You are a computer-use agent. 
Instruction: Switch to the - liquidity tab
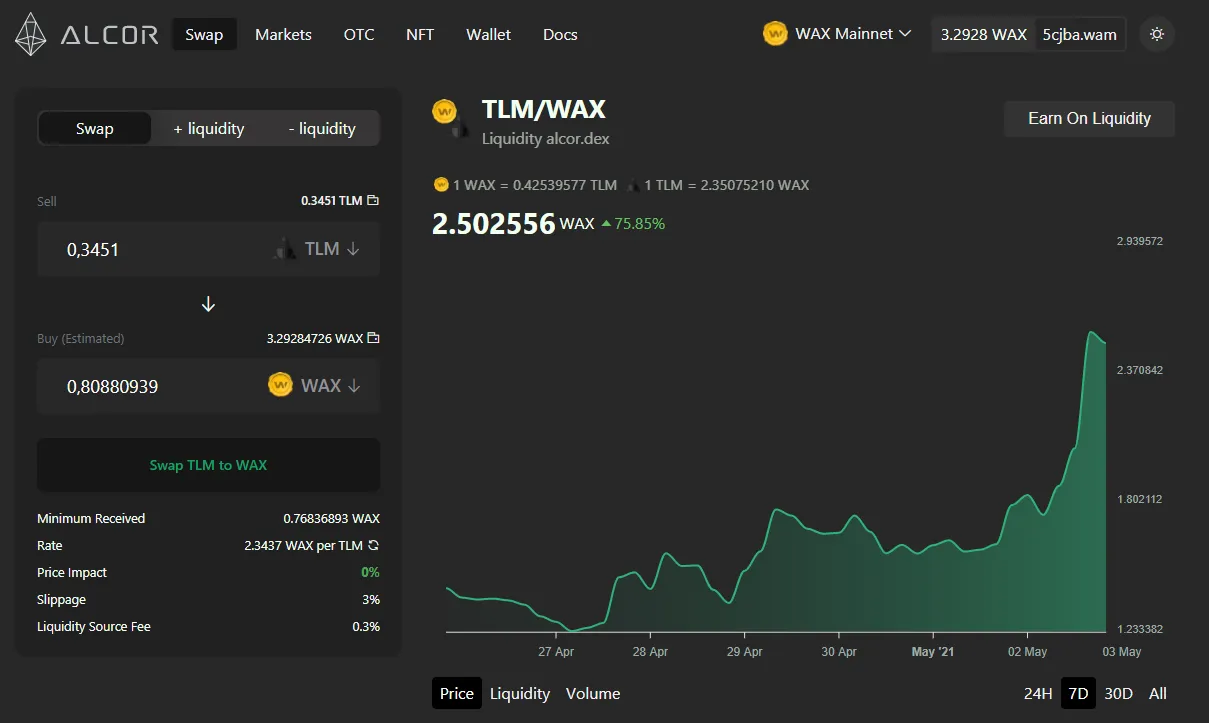[x=322, y=128]
